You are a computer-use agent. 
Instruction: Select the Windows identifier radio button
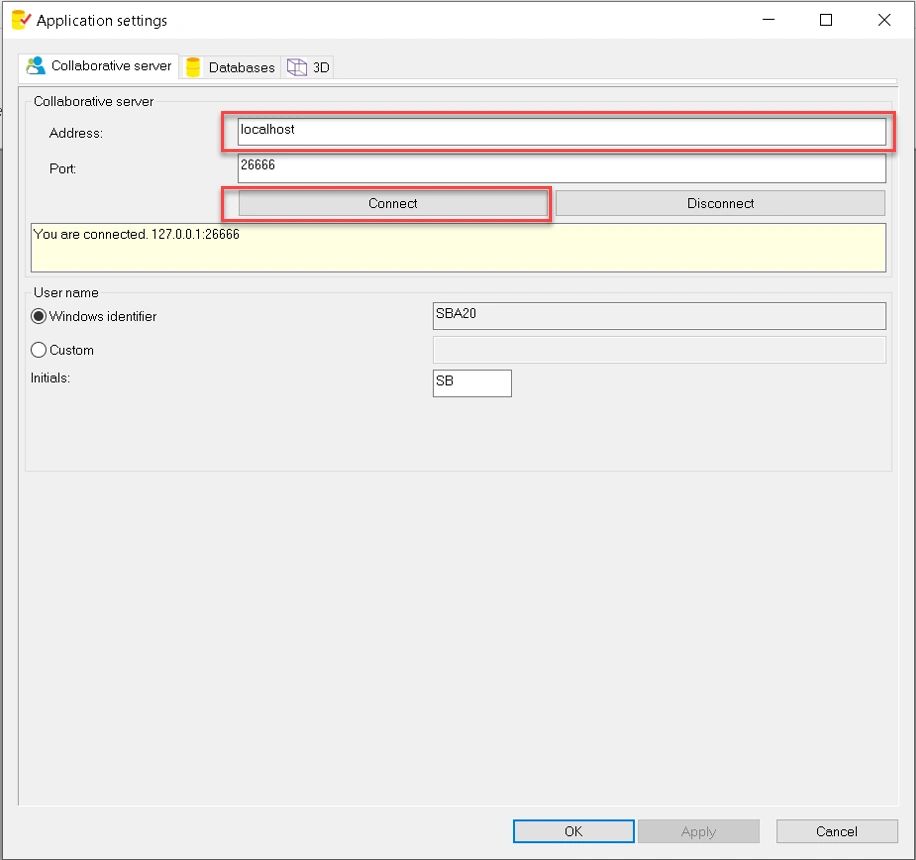[39, 316]
